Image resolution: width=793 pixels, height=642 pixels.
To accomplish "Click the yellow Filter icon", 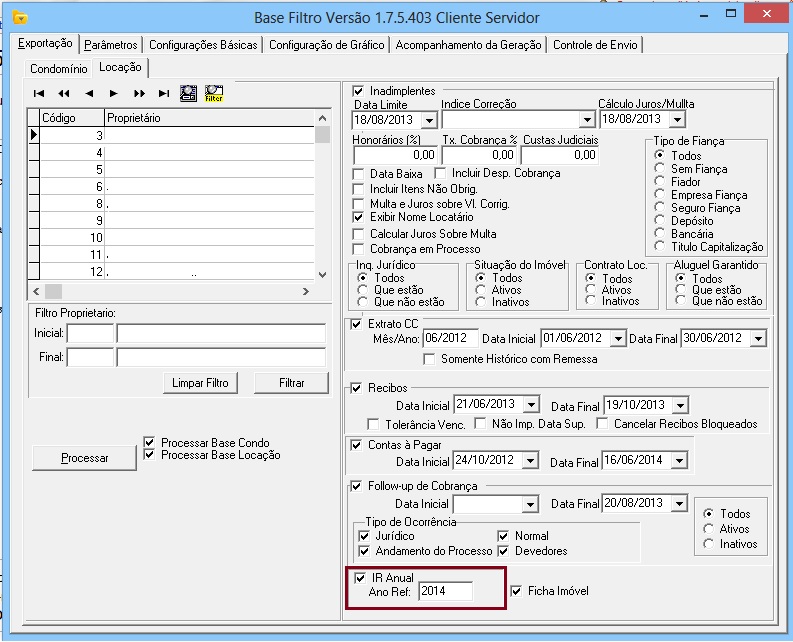I will tap(213, 93).
